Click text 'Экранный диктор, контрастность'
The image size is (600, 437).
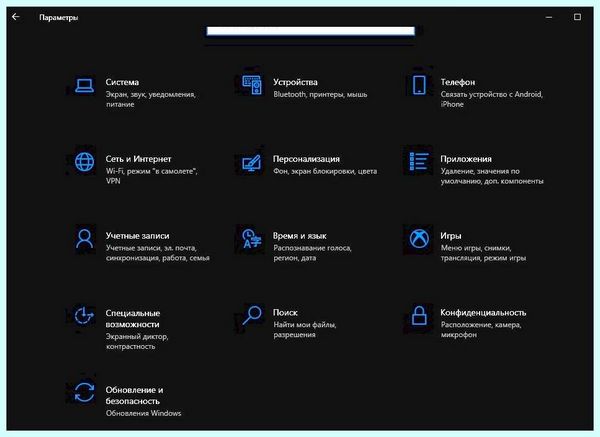(137, 341)
